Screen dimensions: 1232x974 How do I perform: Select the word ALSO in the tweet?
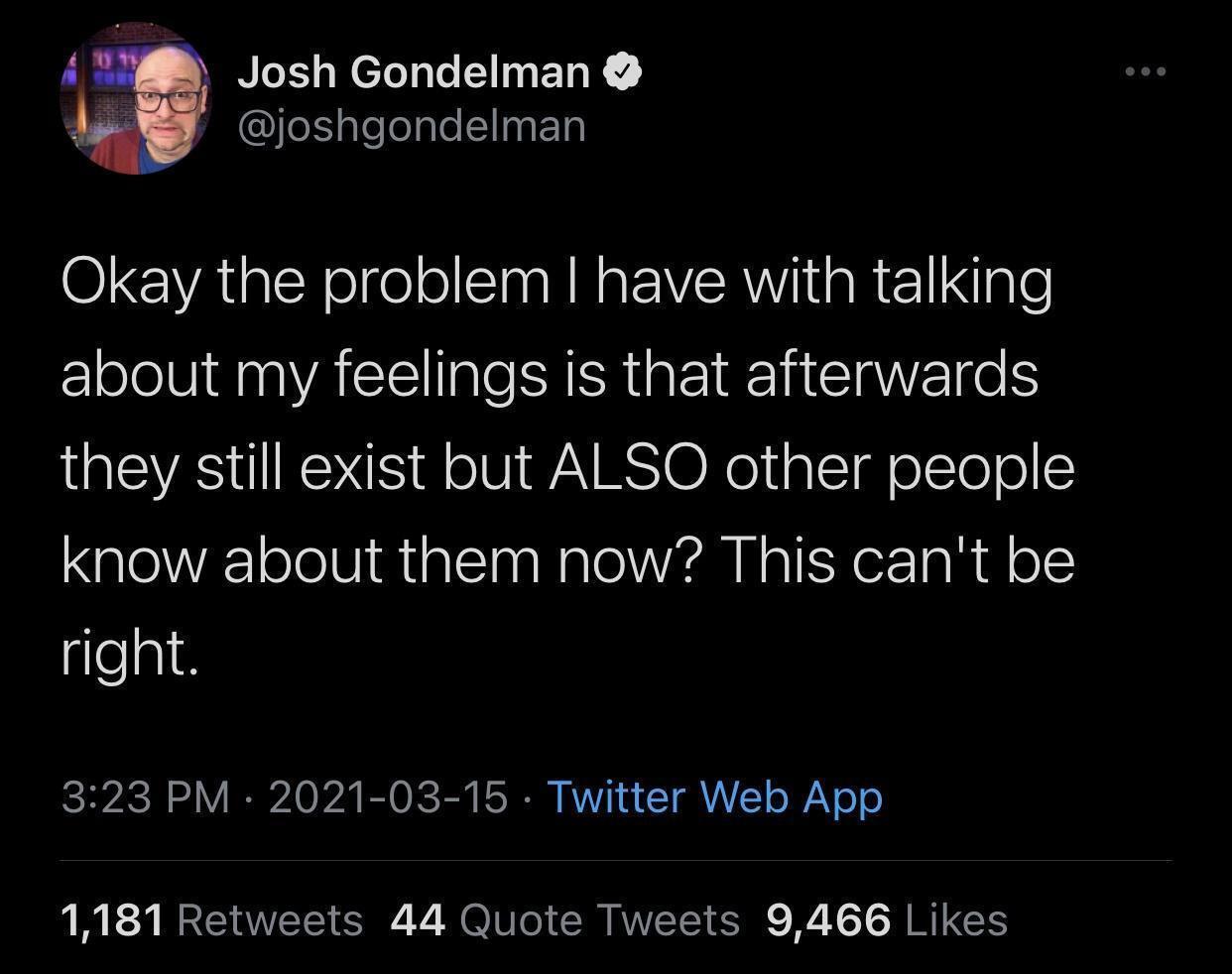[x=630, y=466]
